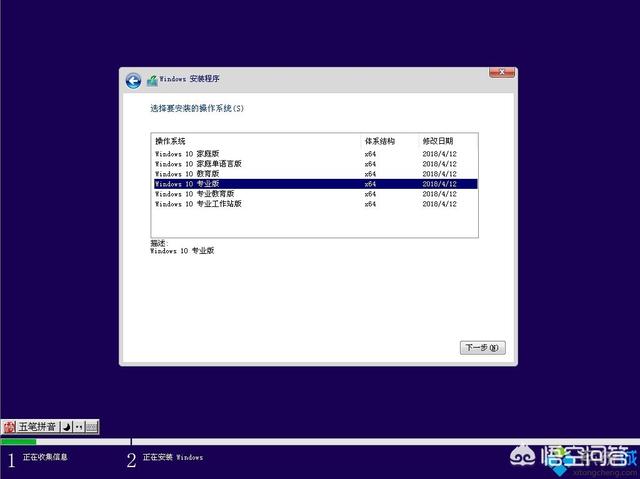This screenshot has height=479, width=640.
Task: Select Windows 10 家庭单语言版 row
Action: pyautogui.click(x=316, y=164)
